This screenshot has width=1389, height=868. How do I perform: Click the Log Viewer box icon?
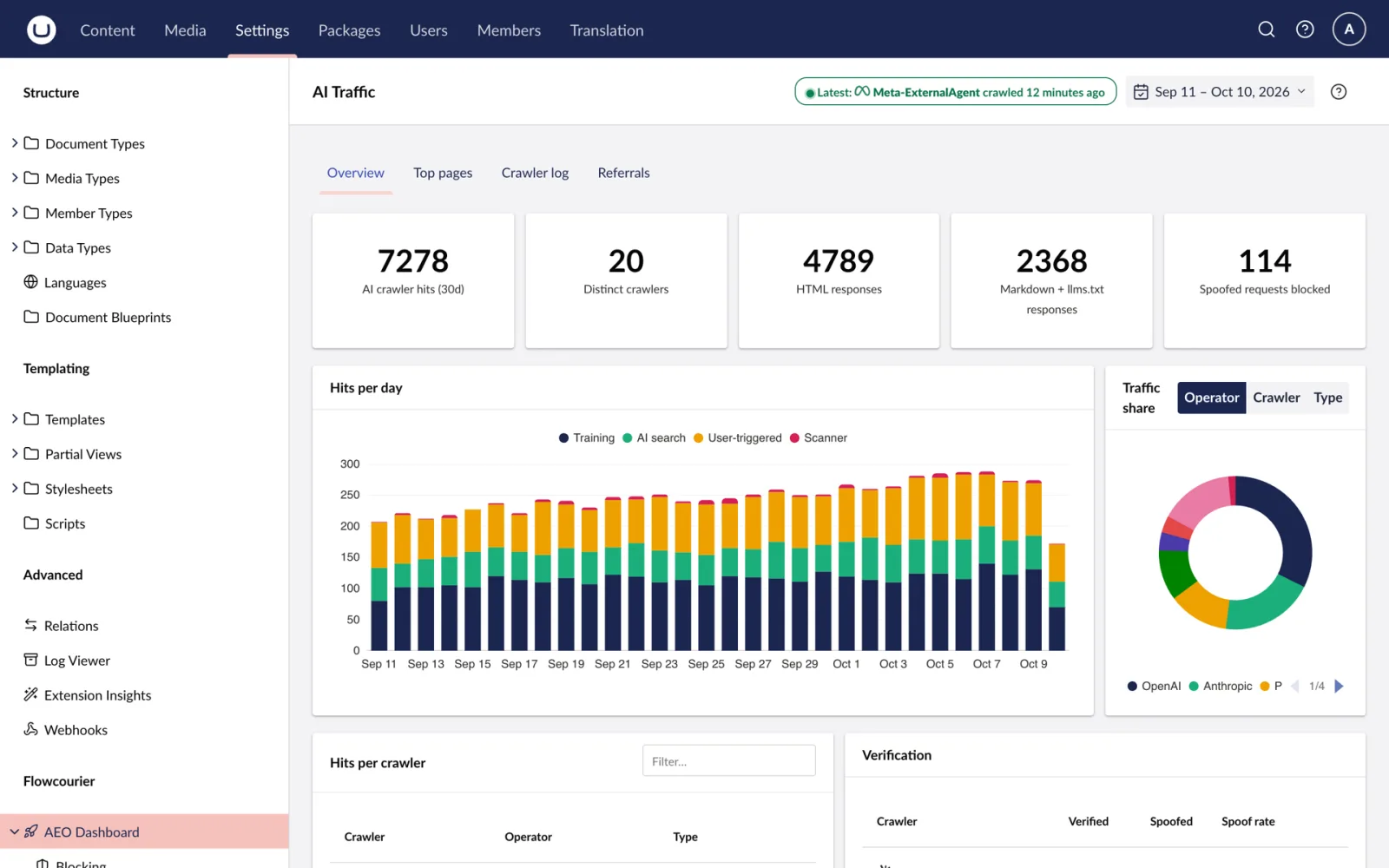tap(30, 660)
